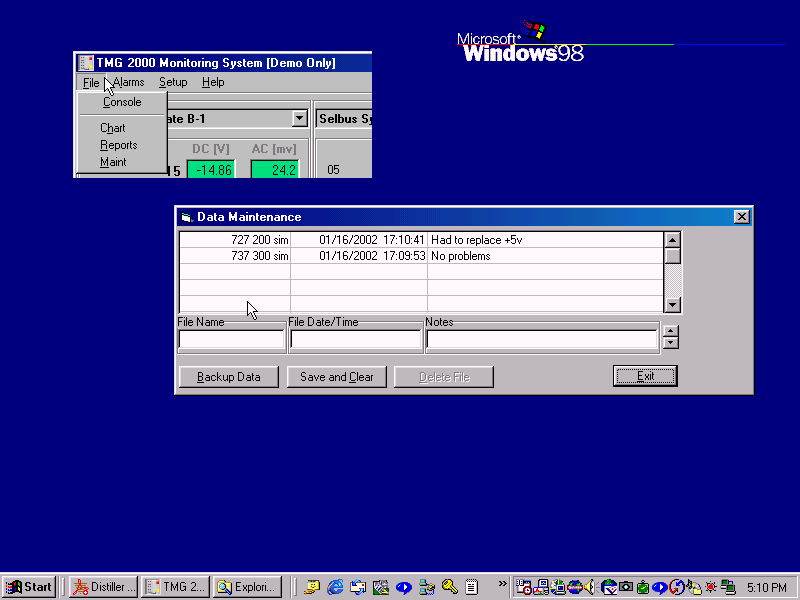The height and width of the screenshot is (600, 800).
Task: Click the Start button
Action: tap(29, 587)
